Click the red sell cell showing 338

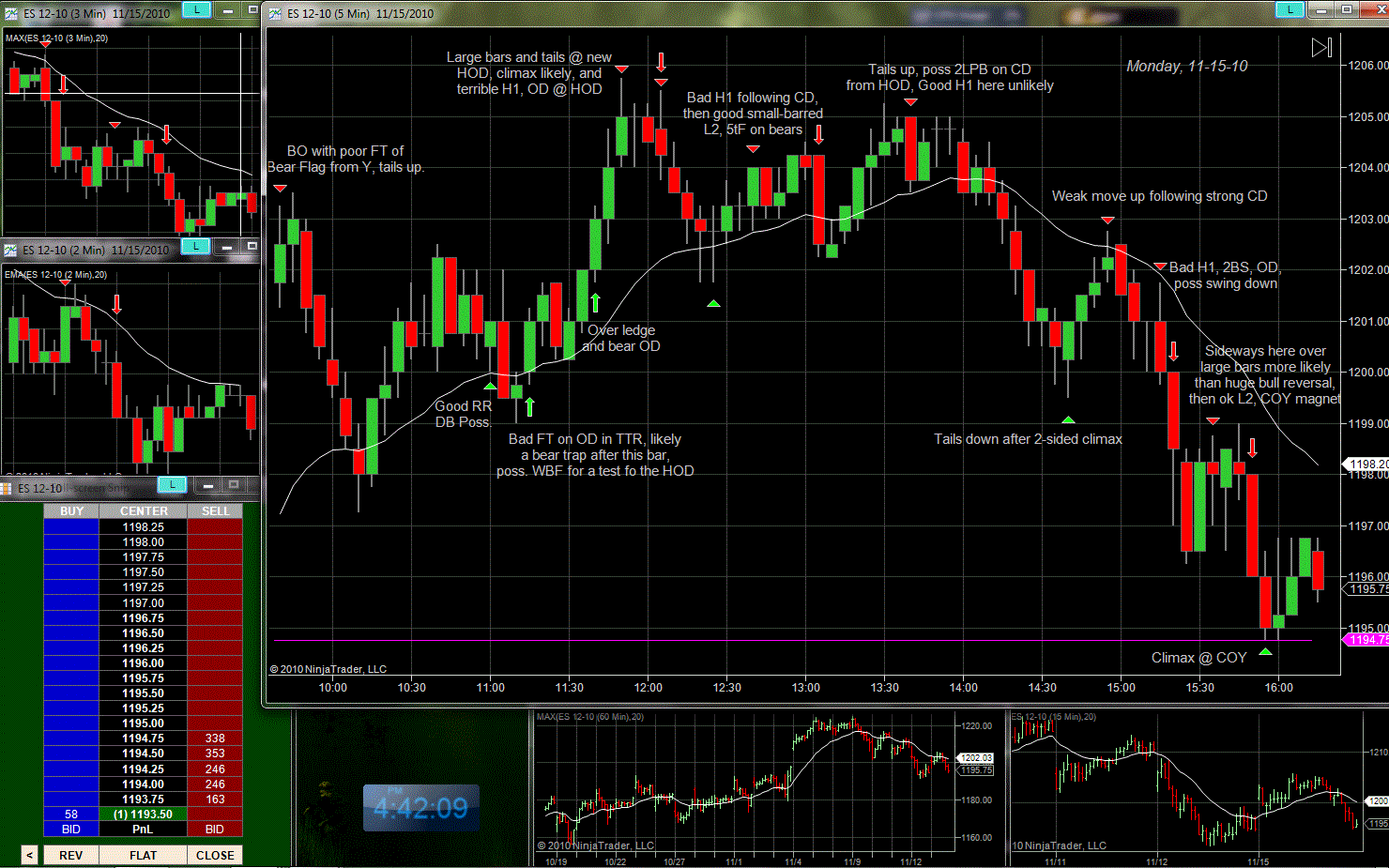pos(215,739)
